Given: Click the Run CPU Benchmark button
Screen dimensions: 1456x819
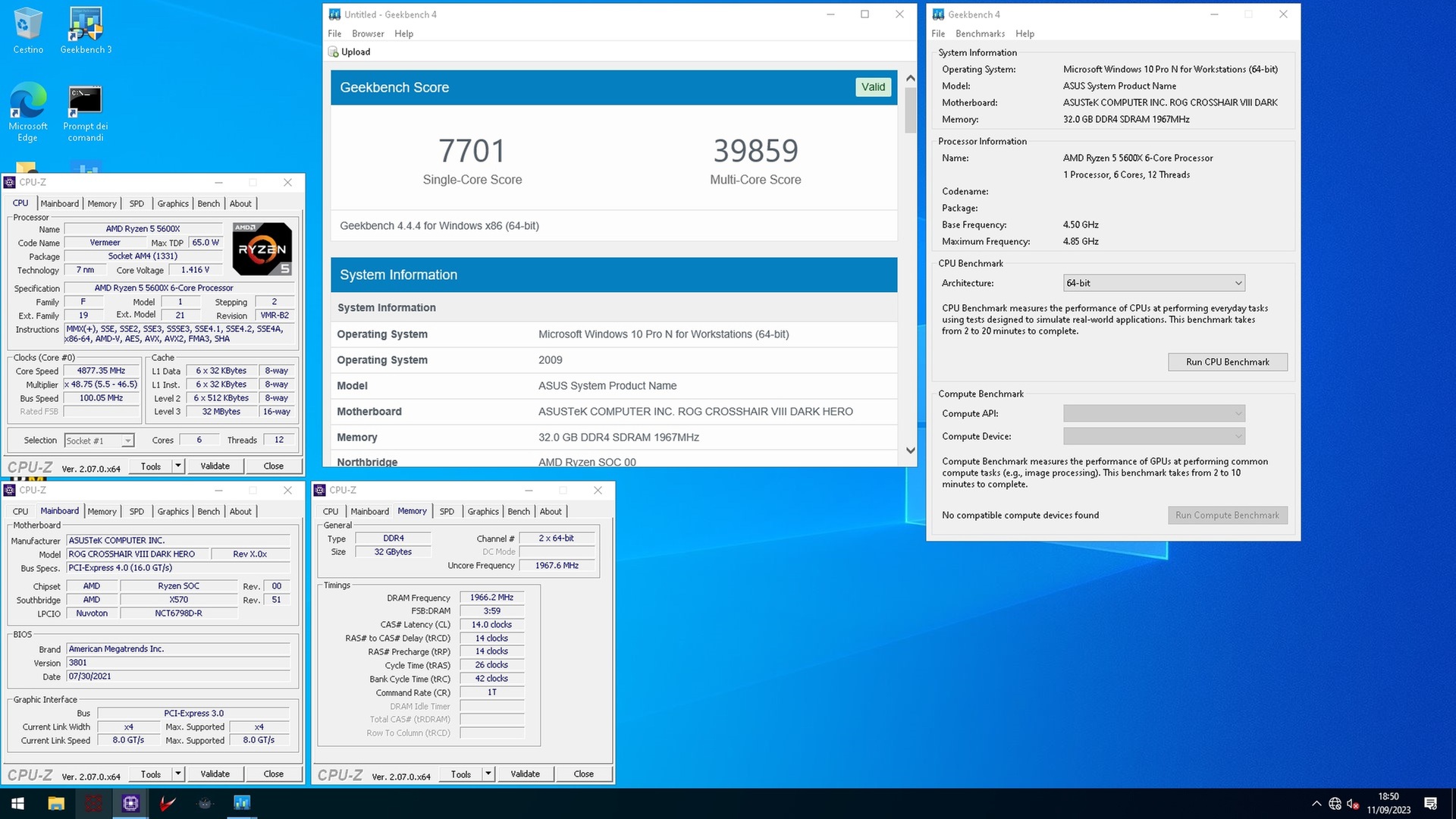Looking at the screenshot, I should pyautogui.click(x=1227, y=362).
